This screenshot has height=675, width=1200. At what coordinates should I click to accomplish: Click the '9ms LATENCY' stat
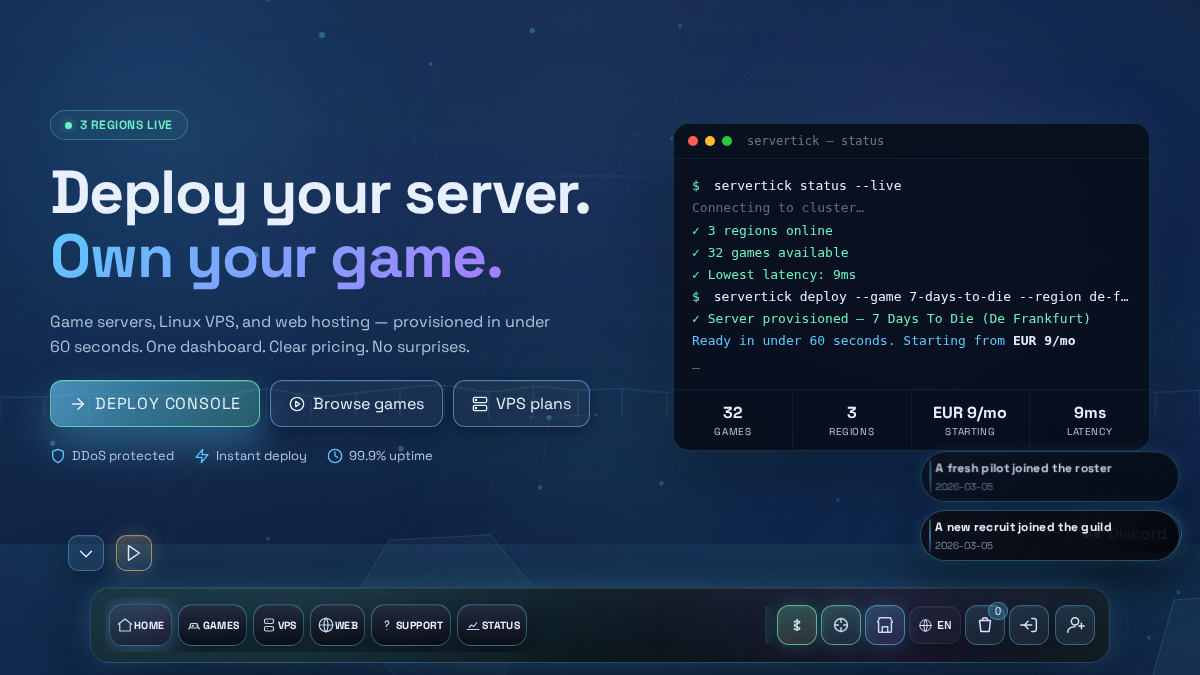click(1090, 420)
